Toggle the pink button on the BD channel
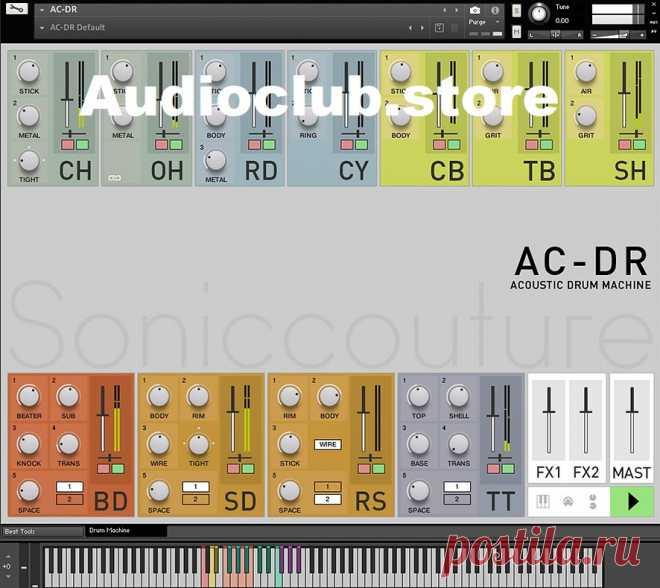The height and width of the screenshot is (588, 660). pos(103,469)
